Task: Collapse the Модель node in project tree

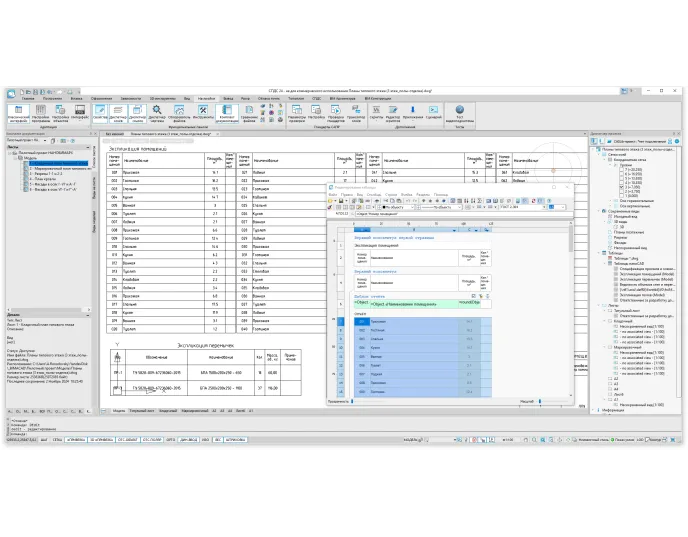Action: (14, 157)
